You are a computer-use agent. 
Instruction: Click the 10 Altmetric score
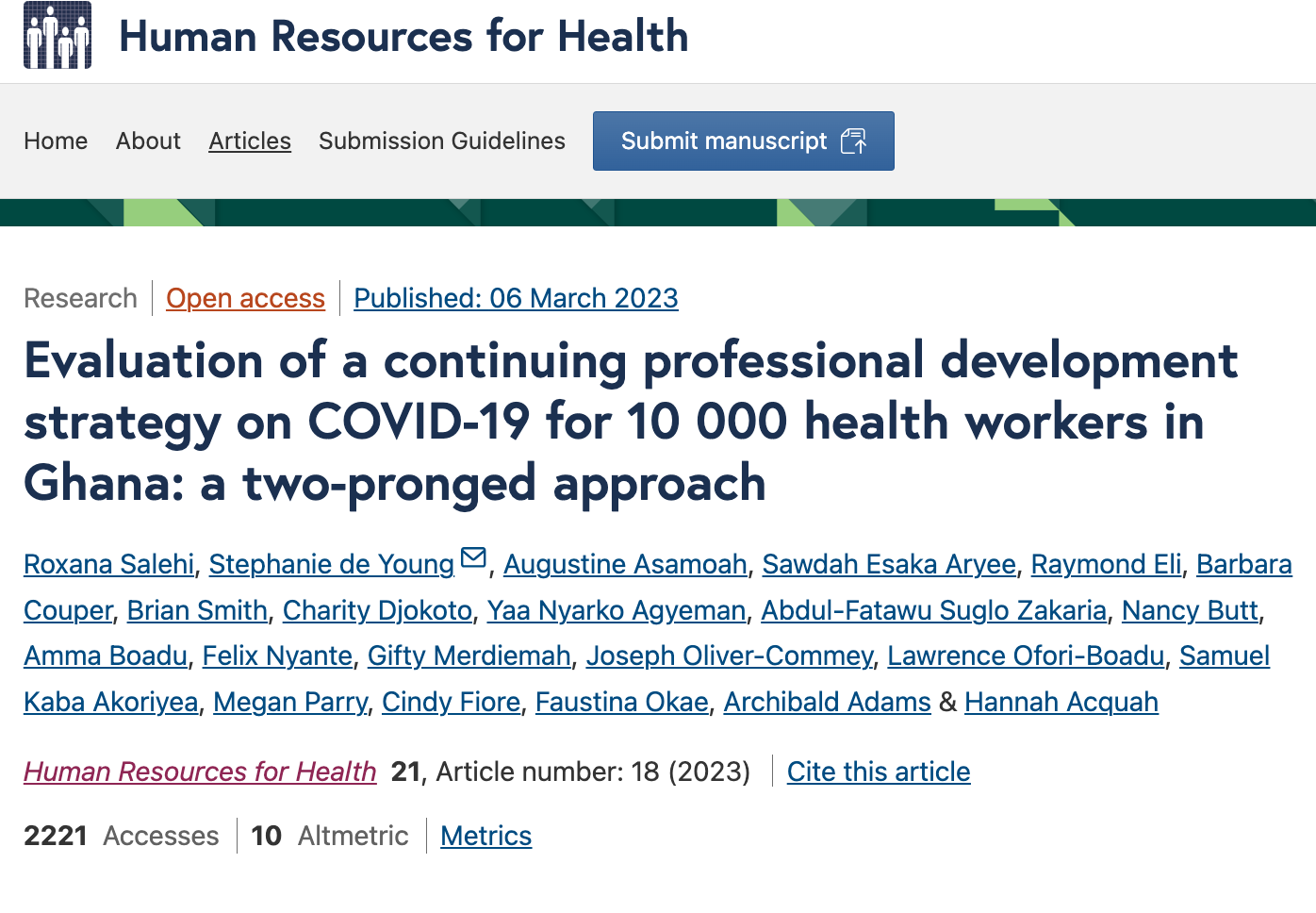[330, 836]
